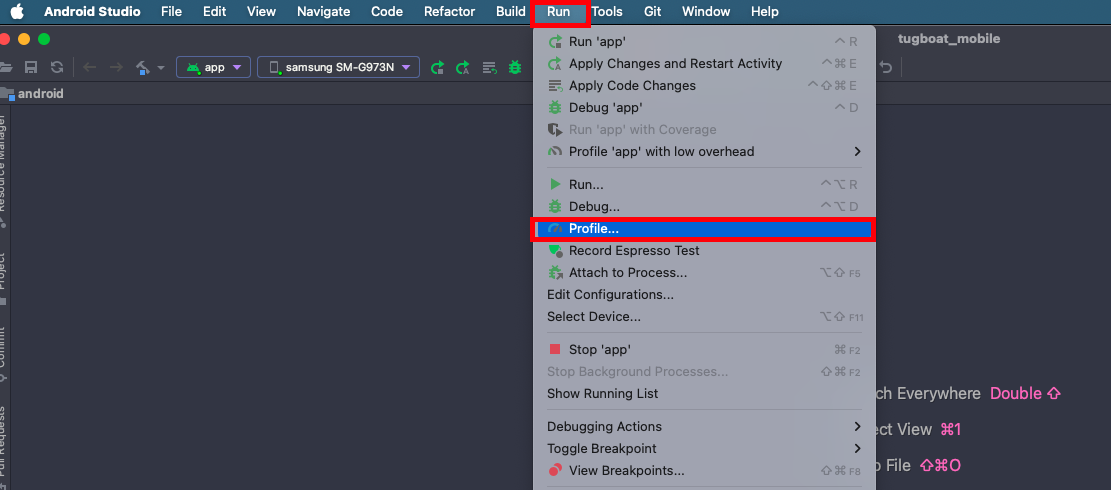Click the Undo arrow icon in toolbar

click(886, 67)
